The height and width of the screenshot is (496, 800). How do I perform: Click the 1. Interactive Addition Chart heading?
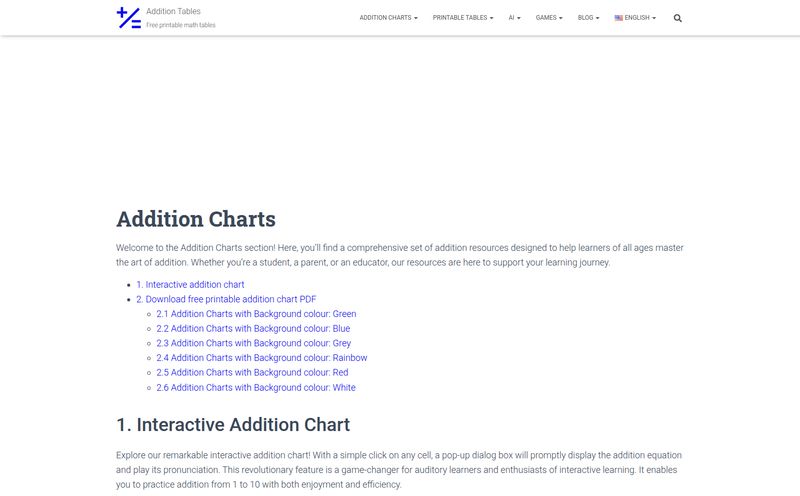[233, 425]
